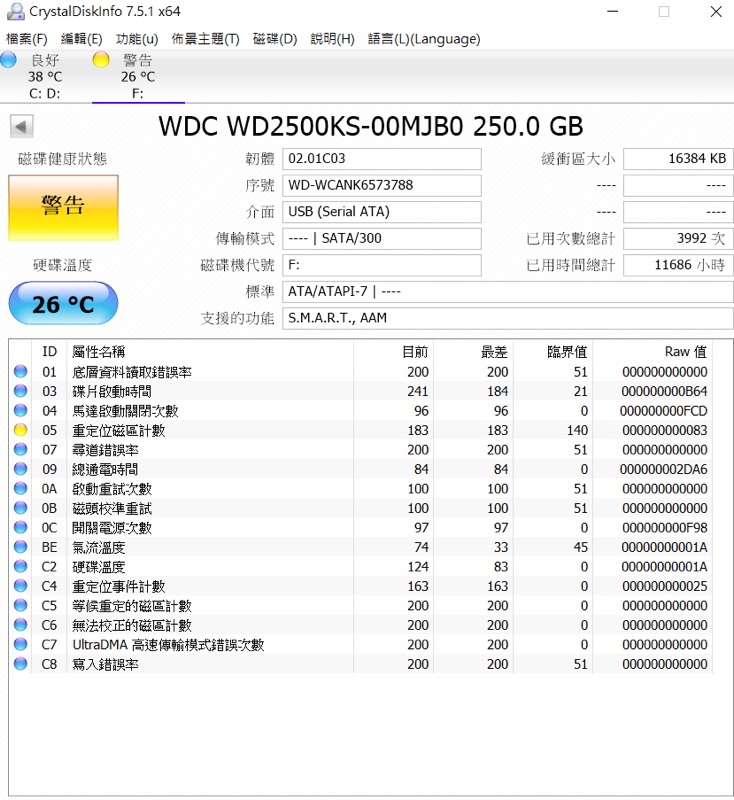Open the 磁碟(D) menu

275,39
